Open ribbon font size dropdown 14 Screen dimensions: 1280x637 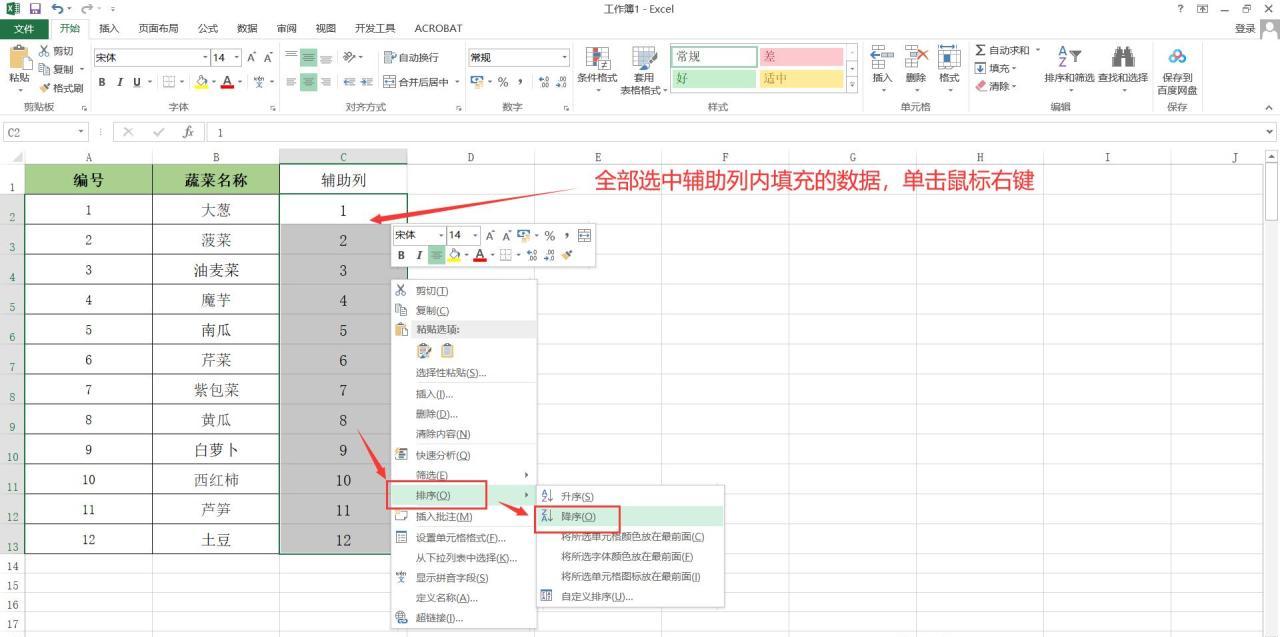pyautogui.click(x=236, y=58)
